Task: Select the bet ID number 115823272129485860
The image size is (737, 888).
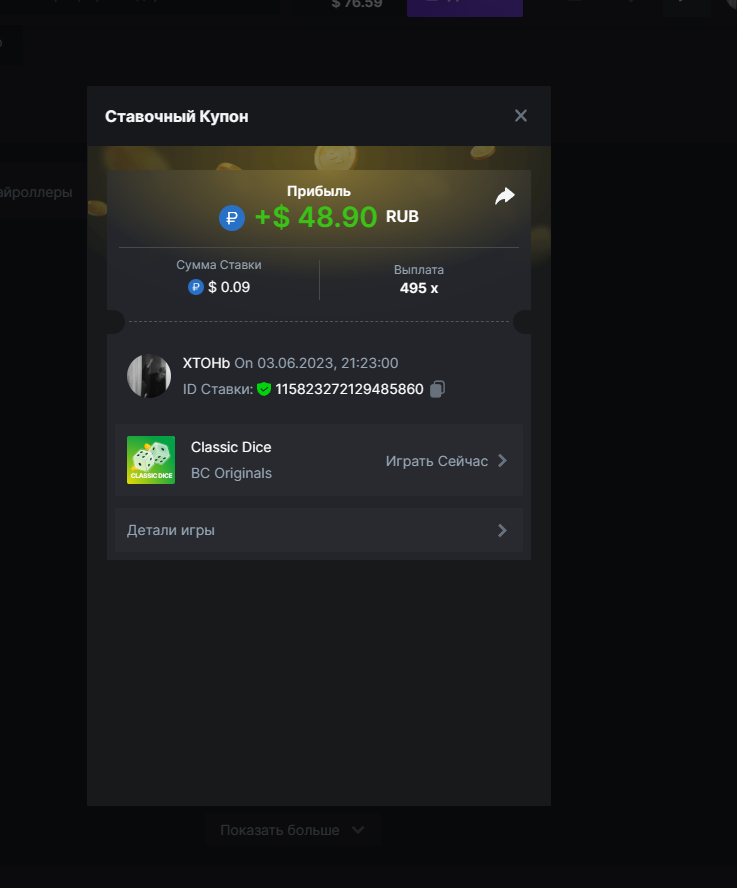Action: point(349,389)
